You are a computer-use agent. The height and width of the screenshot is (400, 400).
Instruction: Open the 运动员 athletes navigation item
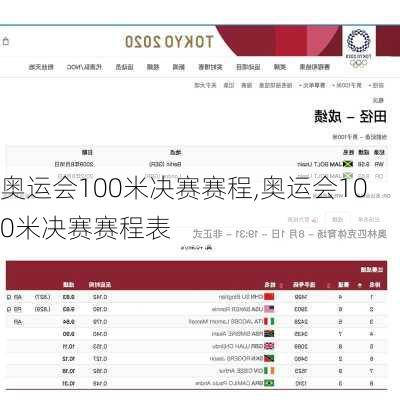point(124,67)
